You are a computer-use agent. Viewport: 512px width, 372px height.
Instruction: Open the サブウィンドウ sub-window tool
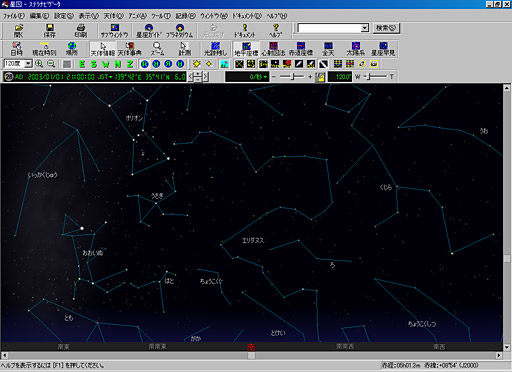[x=114, y=30]
